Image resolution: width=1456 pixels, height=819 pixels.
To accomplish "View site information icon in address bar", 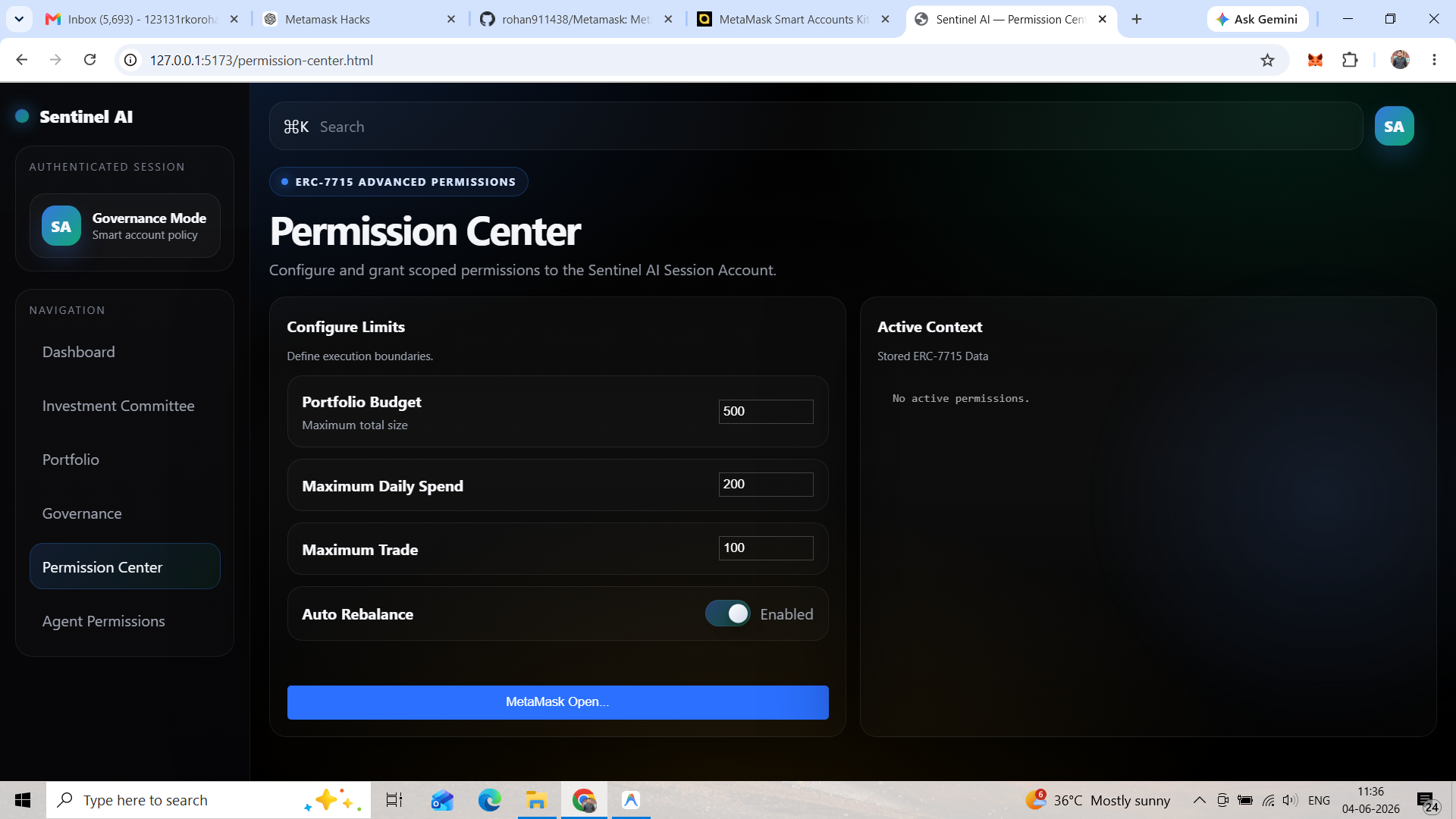I will tap(131, 60).
